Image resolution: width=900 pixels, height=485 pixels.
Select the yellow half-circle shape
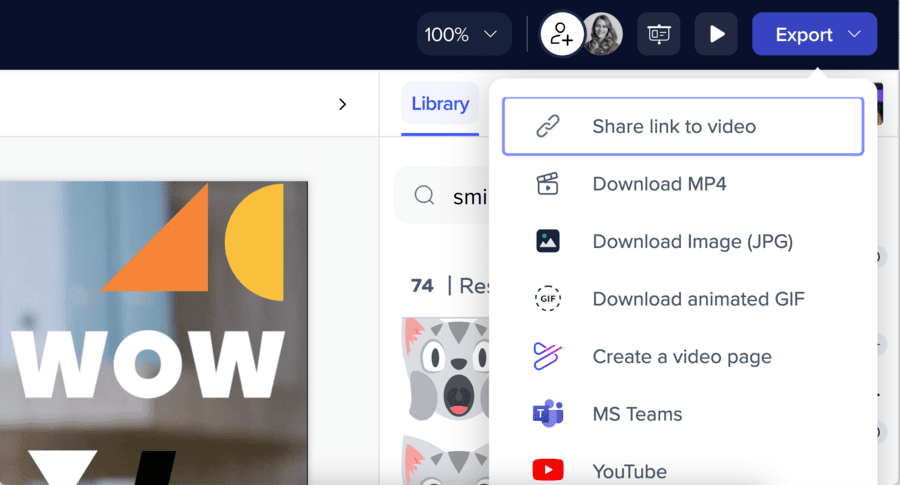pyautogui.click(x=254, y=242)
